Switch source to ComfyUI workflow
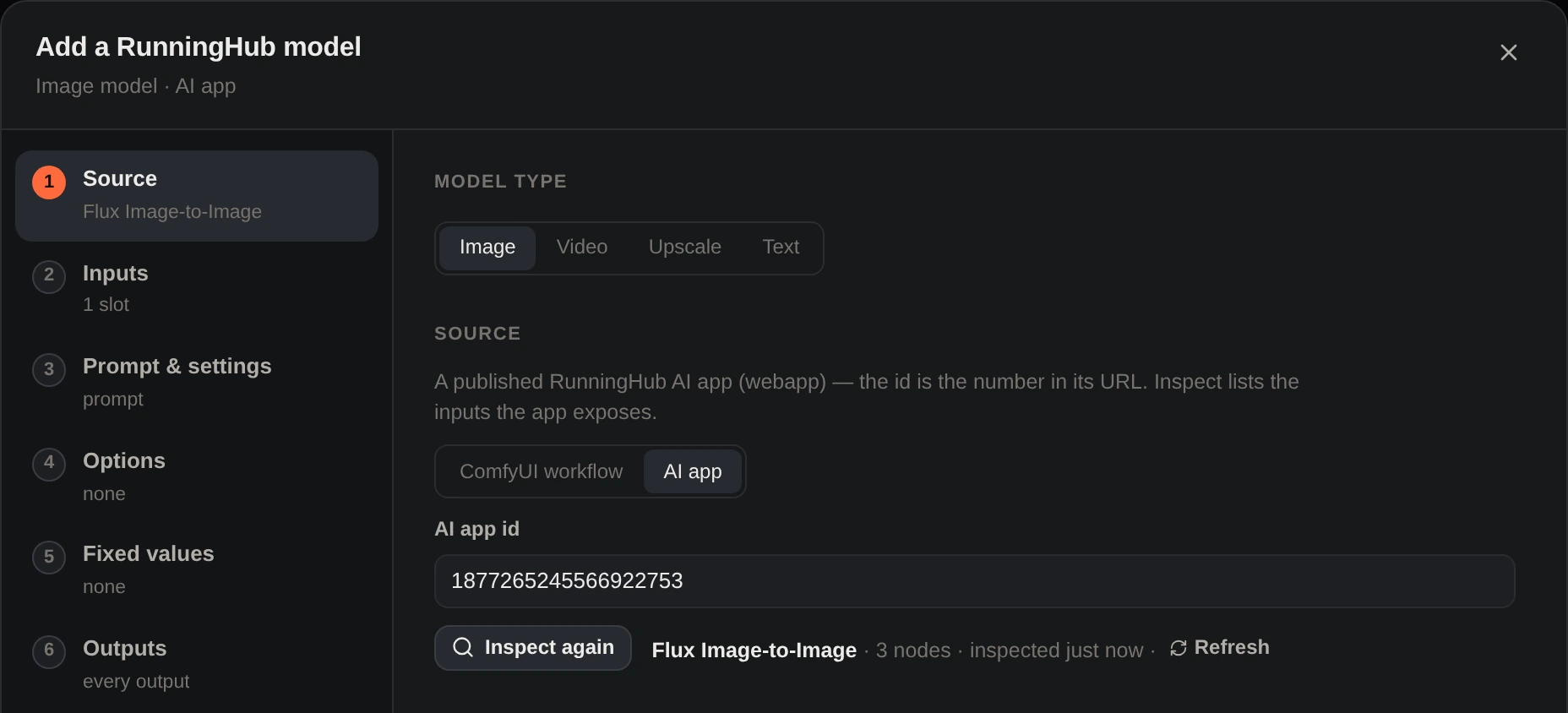The height and width of the screenshot is (713, 1568). pos(542,471)
